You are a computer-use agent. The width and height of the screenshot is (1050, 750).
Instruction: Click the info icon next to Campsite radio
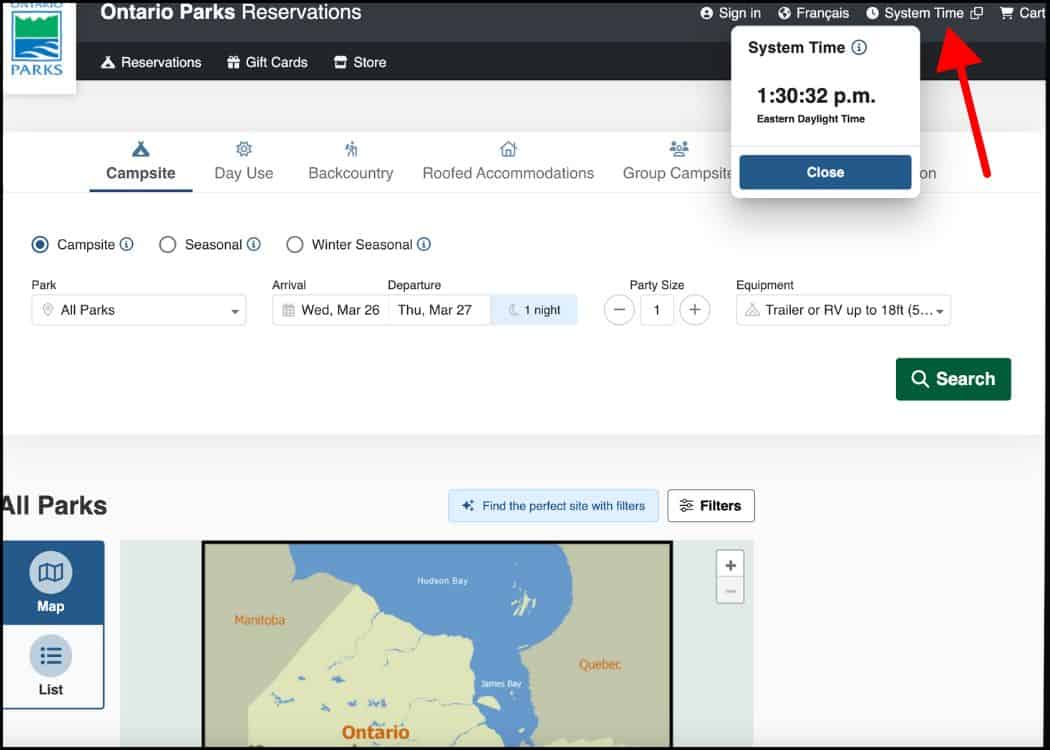click(x=127, y=244)
